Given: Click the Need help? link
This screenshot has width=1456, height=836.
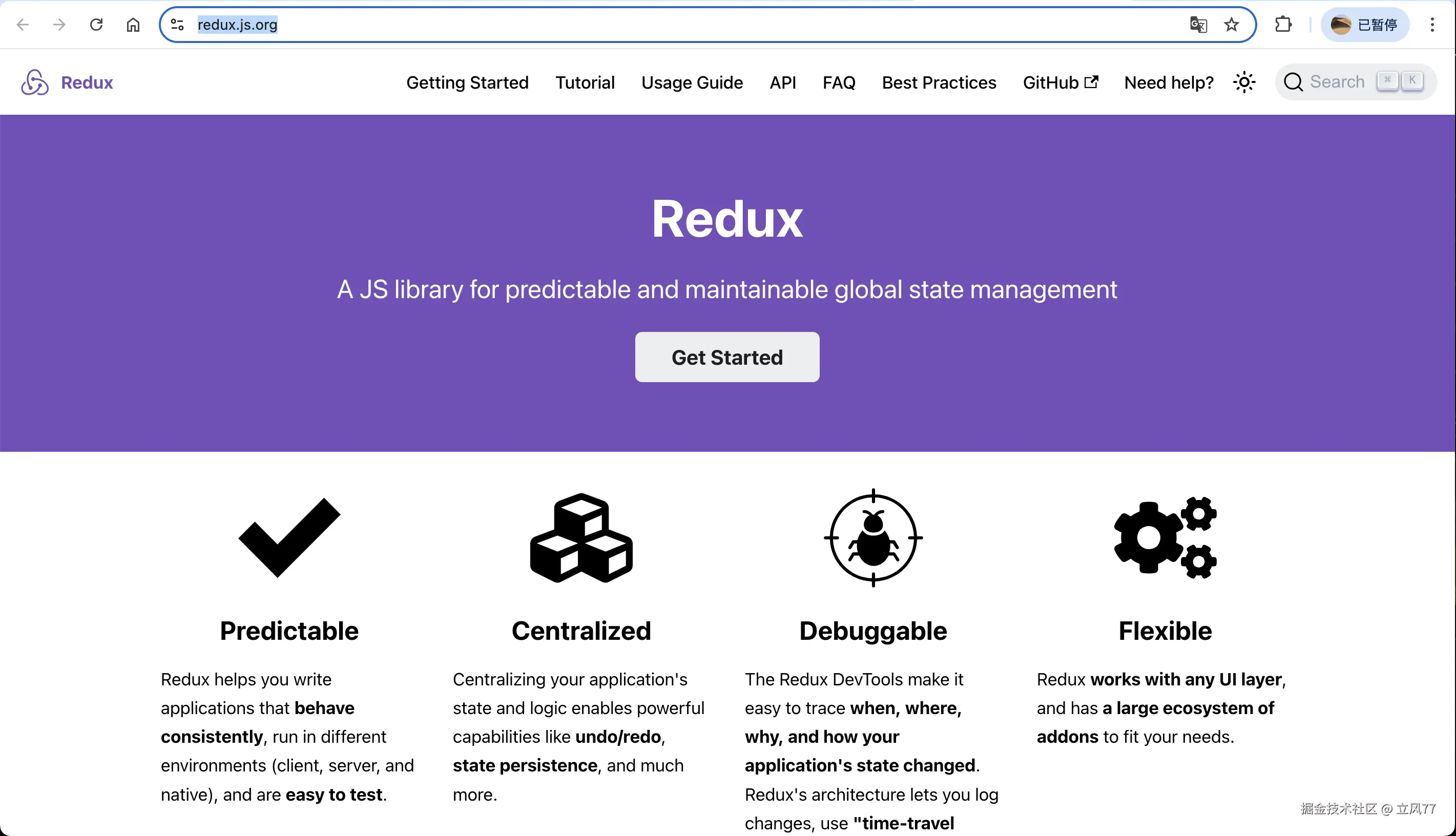Looking at the screenshot, I should point(1169,82).
